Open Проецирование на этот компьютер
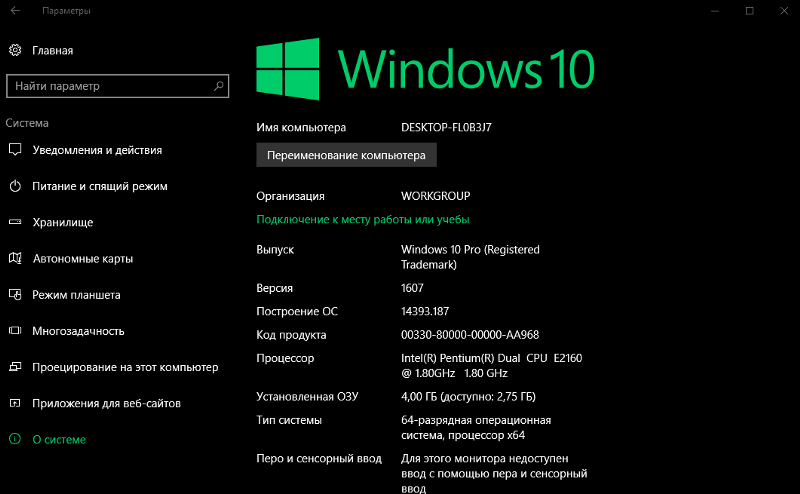The height and width of the screenshot is (494, 800). coord(125,367)
